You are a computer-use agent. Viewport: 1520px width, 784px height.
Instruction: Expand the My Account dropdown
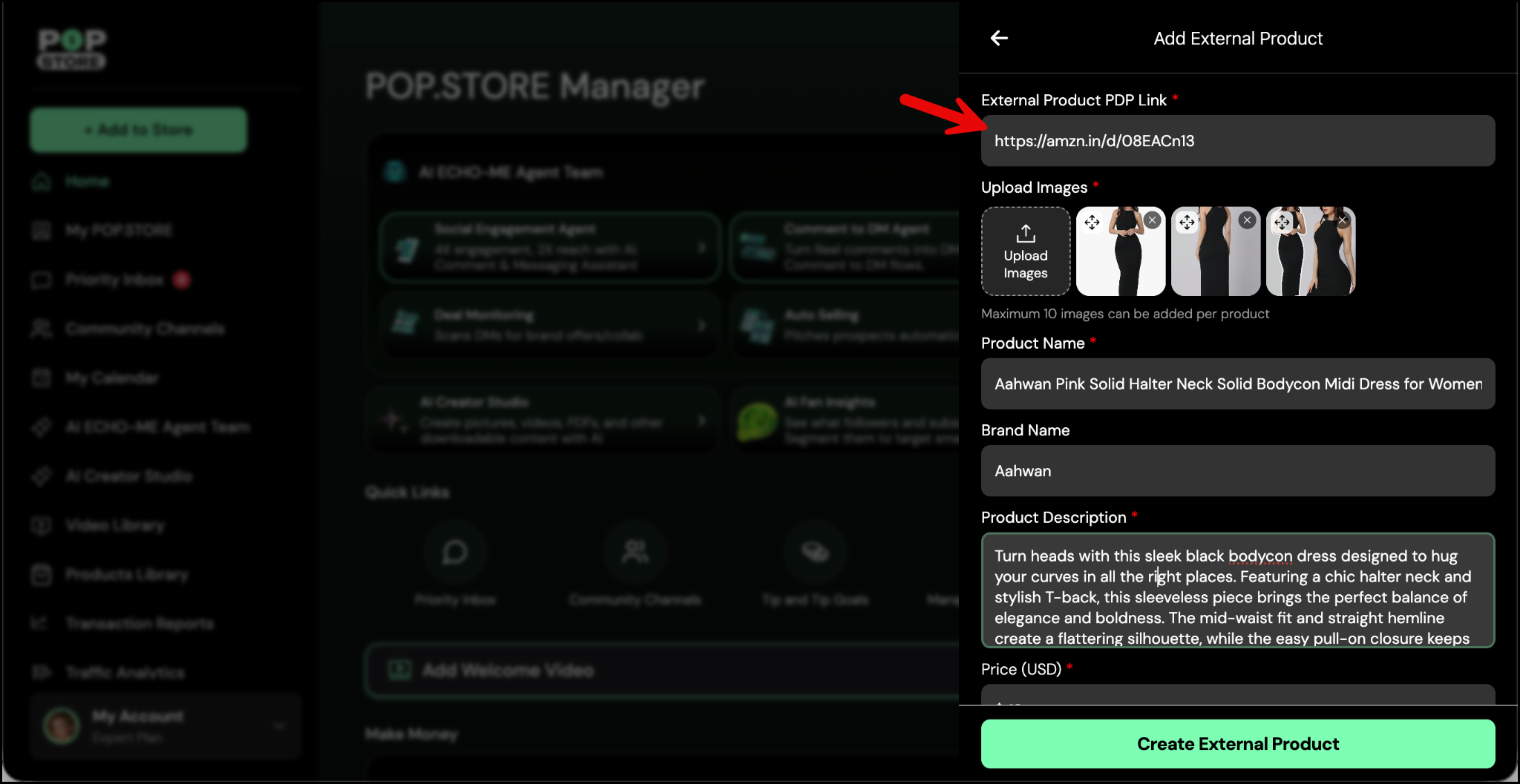pos(279,725)
